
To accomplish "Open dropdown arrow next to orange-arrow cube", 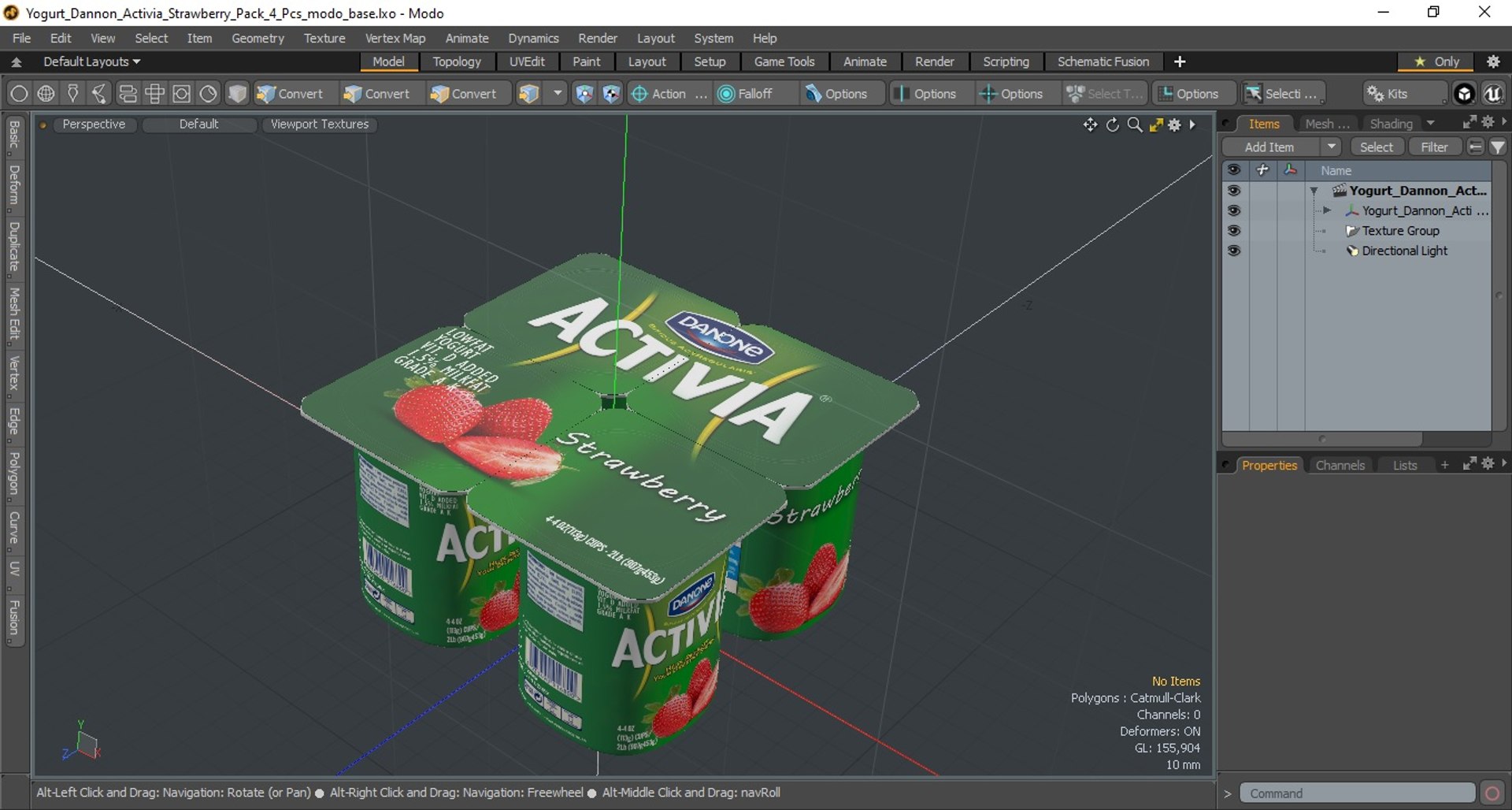I will tap(558, 94).
